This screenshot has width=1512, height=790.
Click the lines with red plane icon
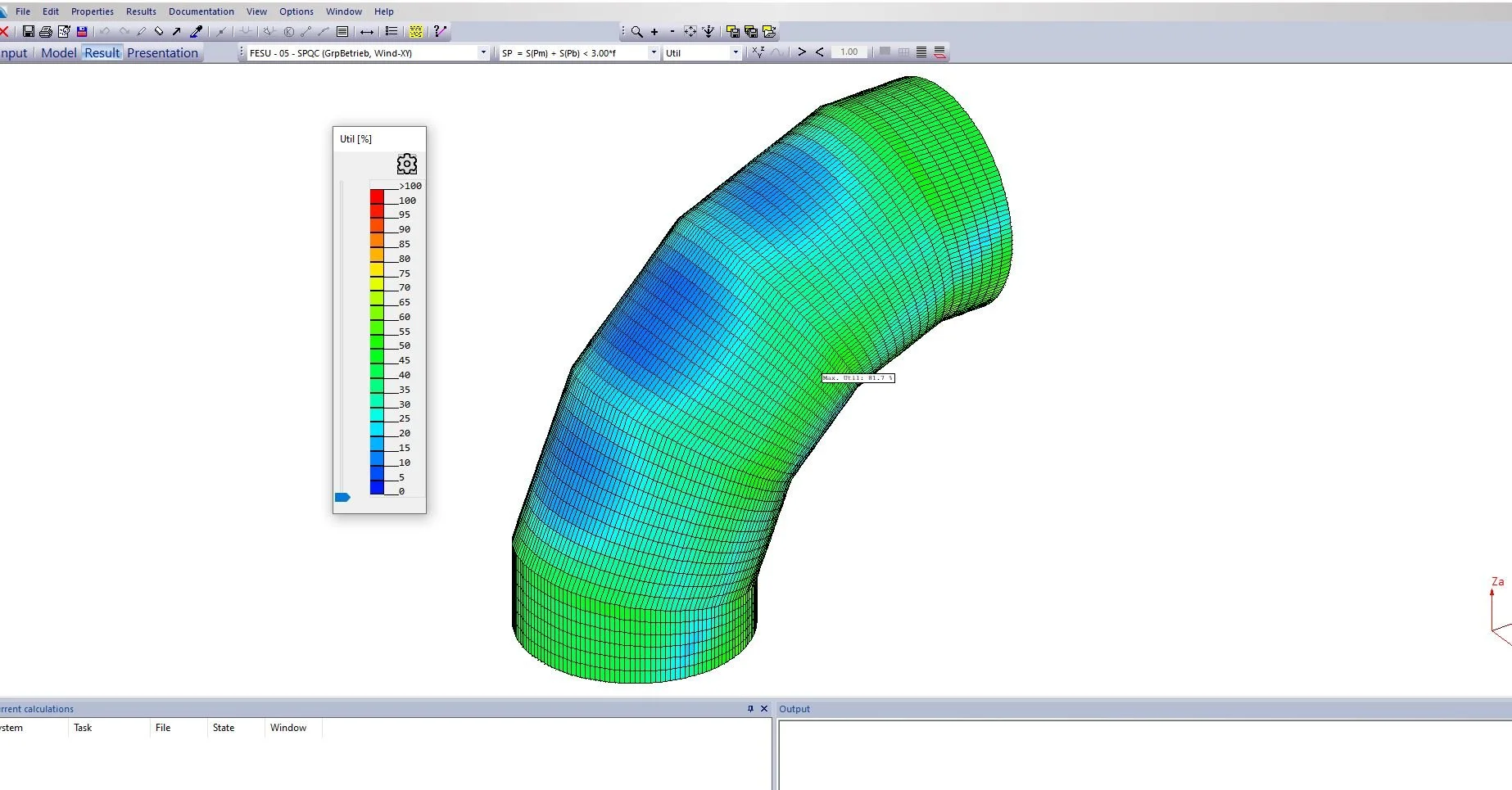(x=939, y=52)
